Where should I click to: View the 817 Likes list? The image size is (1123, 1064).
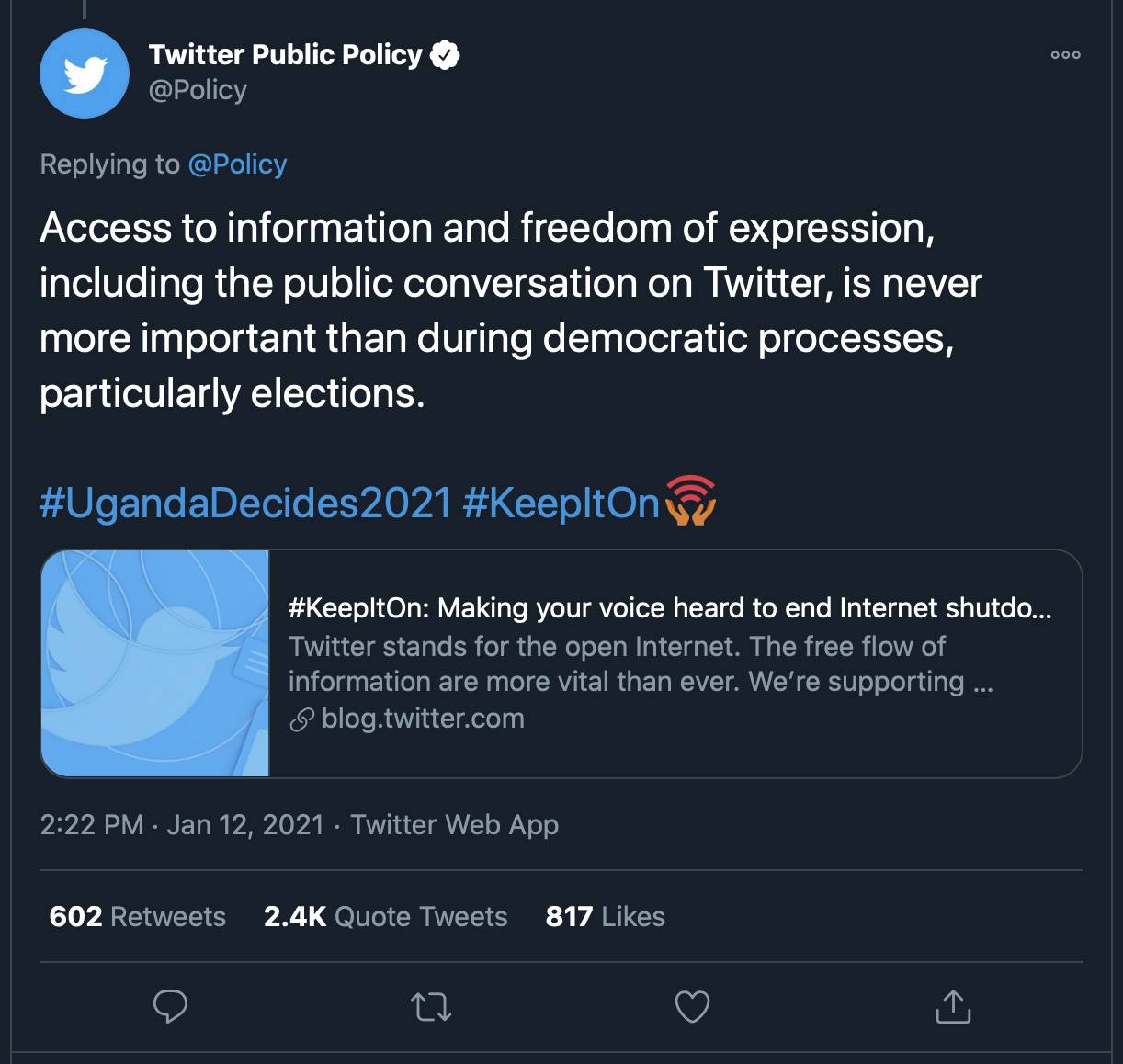click(606, 916)
